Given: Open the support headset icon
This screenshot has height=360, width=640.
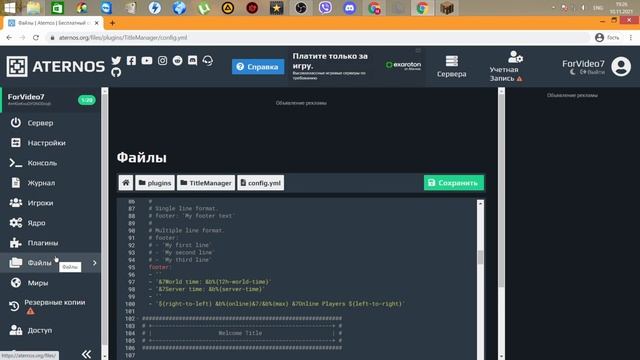Looking at the screenshot, I should (208, 60).
